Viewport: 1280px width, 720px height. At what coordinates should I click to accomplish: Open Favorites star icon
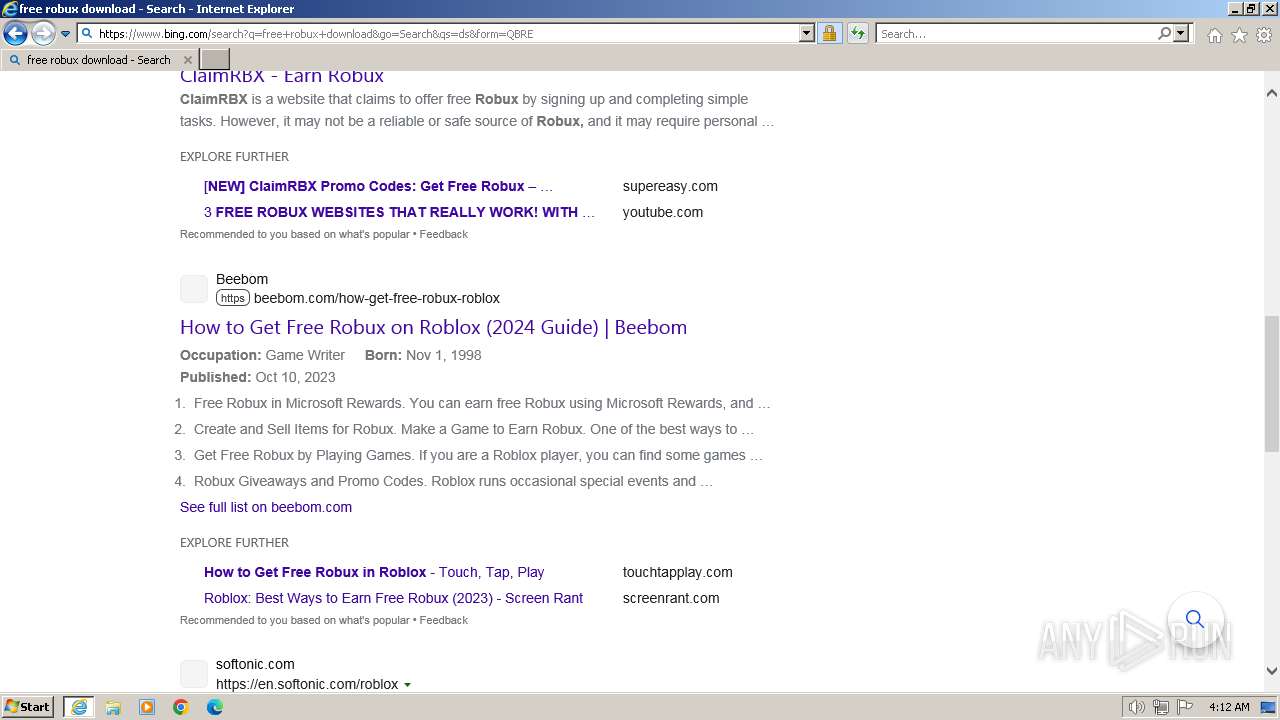coord(1239,35)
